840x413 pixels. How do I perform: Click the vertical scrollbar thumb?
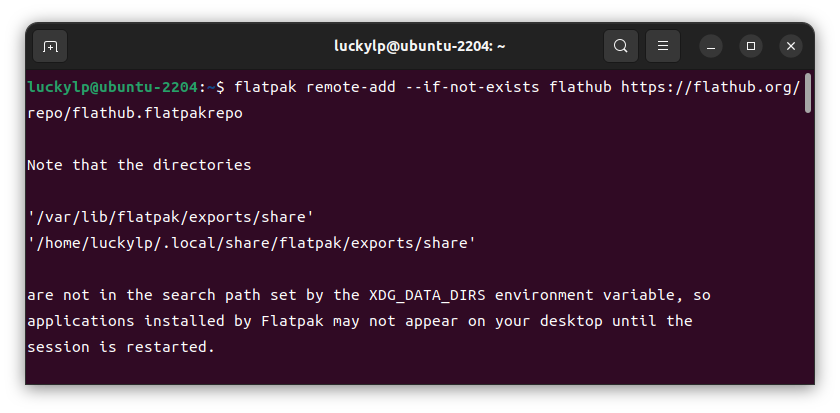coord(808,93)
